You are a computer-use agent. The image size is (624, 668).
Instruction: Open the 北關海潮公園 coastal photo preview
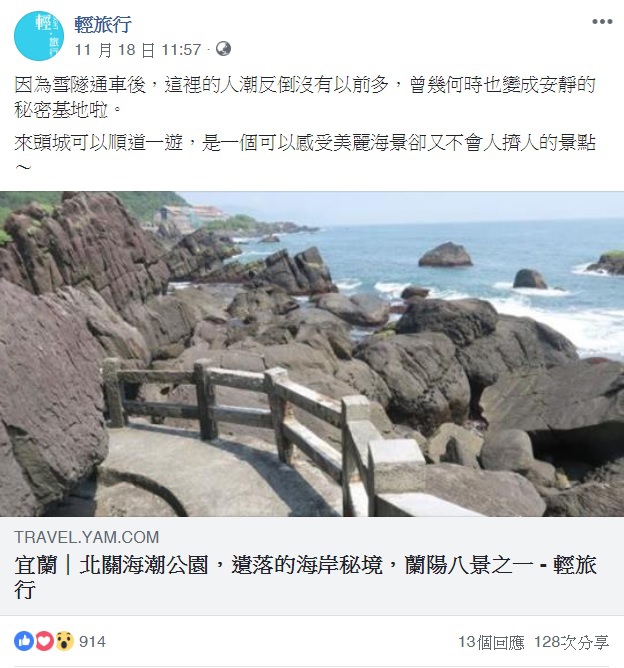(x=312, y=354)
